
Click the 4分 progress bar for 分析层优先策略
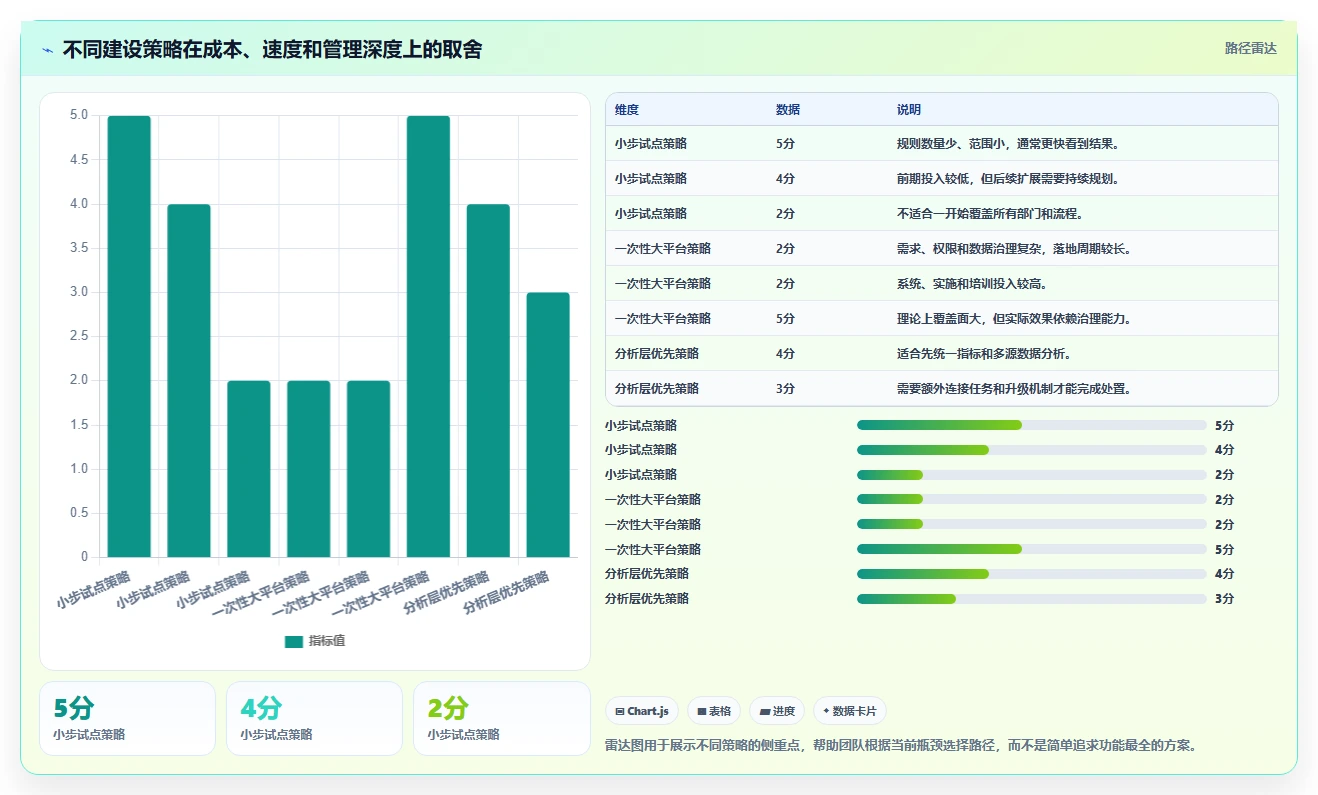pos(1032,574)
